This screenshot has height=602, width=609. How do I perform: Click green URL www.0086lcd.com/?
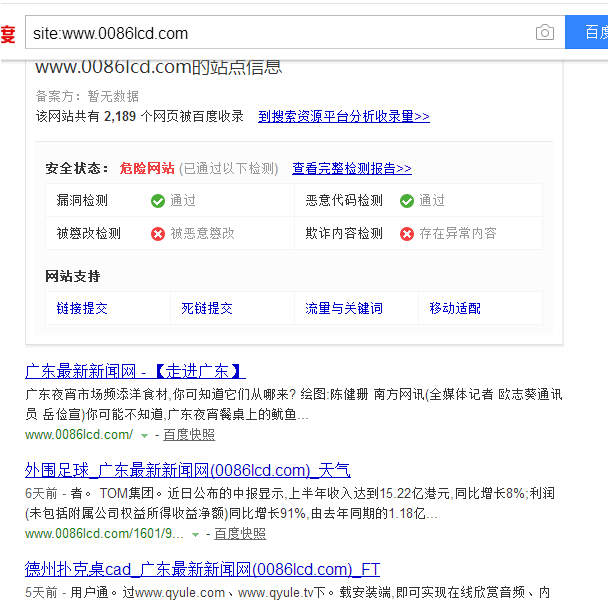79,435
